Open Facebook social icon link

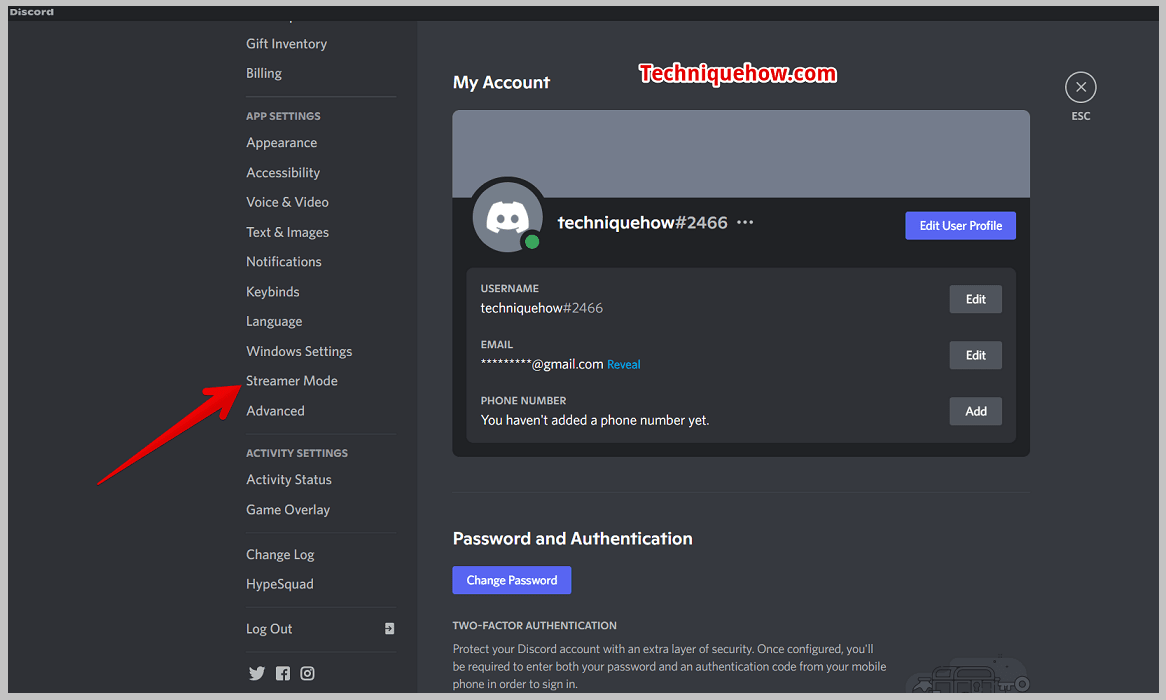pos(283,673)
